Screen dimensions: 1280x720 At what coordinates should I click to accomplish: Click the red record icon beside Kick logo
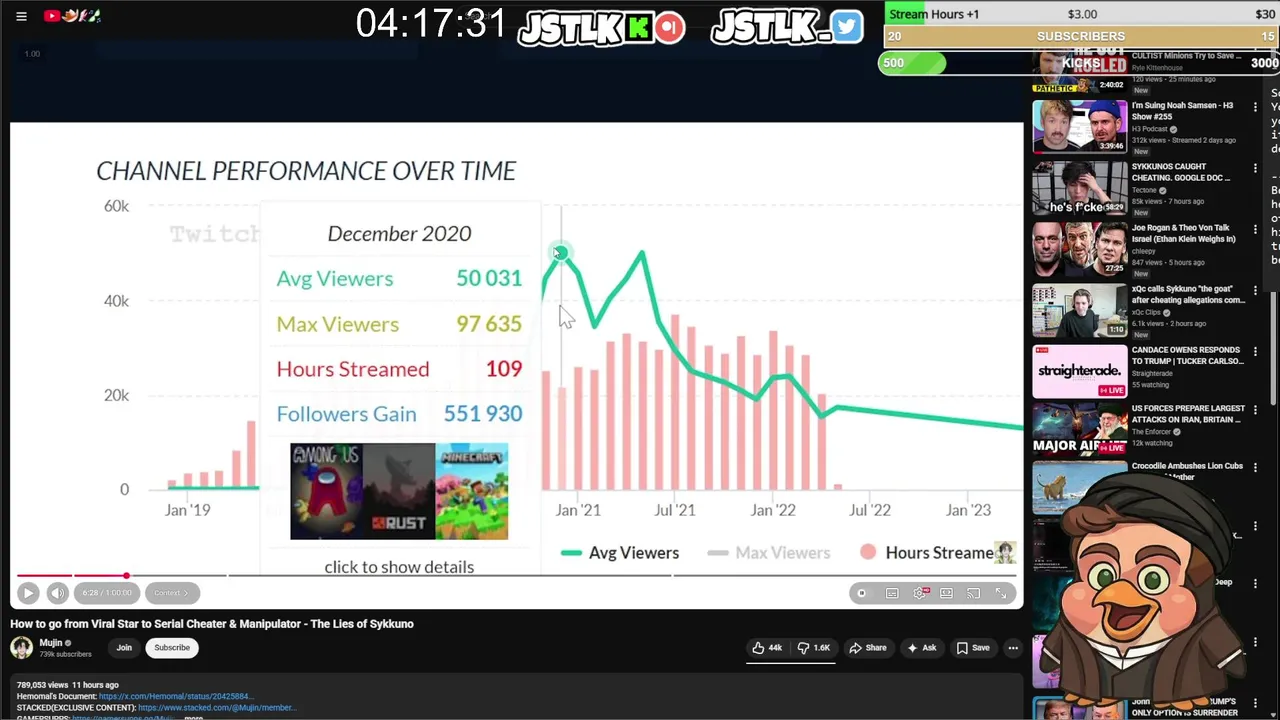670,28
